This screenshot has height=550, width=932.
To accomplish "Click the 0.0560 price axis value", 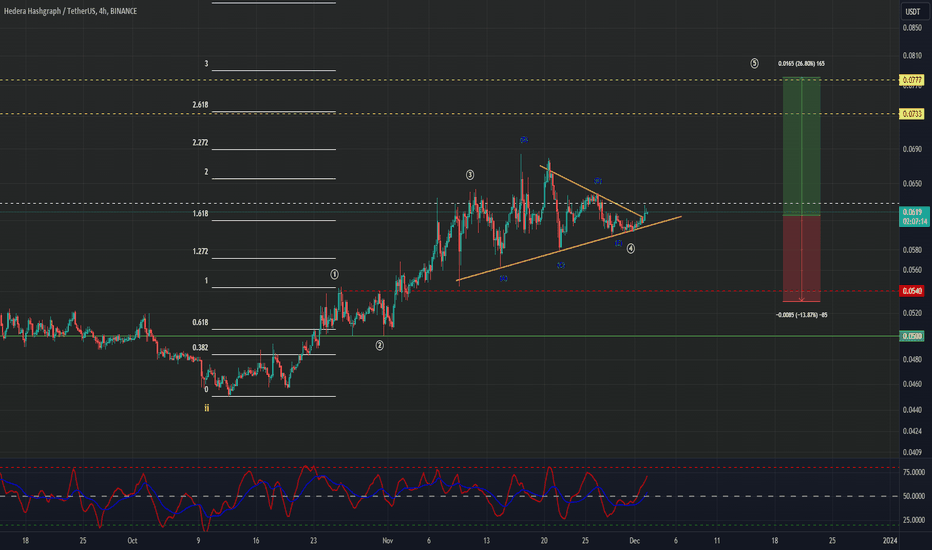I will point(912,270).
